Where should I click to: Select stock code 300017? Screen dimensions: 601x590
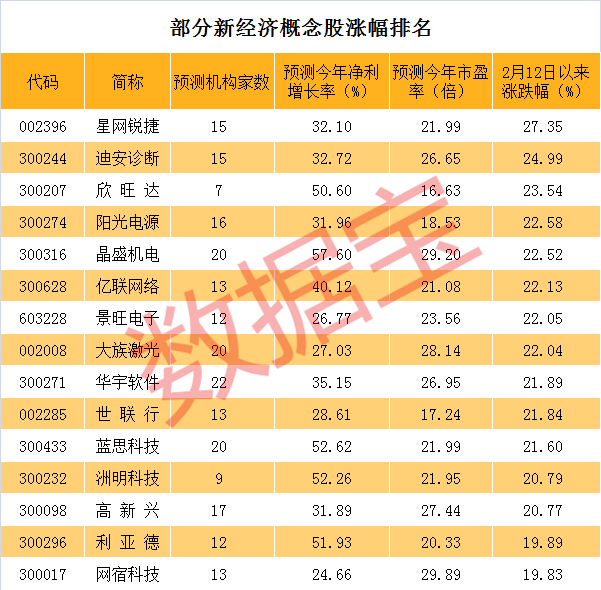[43, 575]
